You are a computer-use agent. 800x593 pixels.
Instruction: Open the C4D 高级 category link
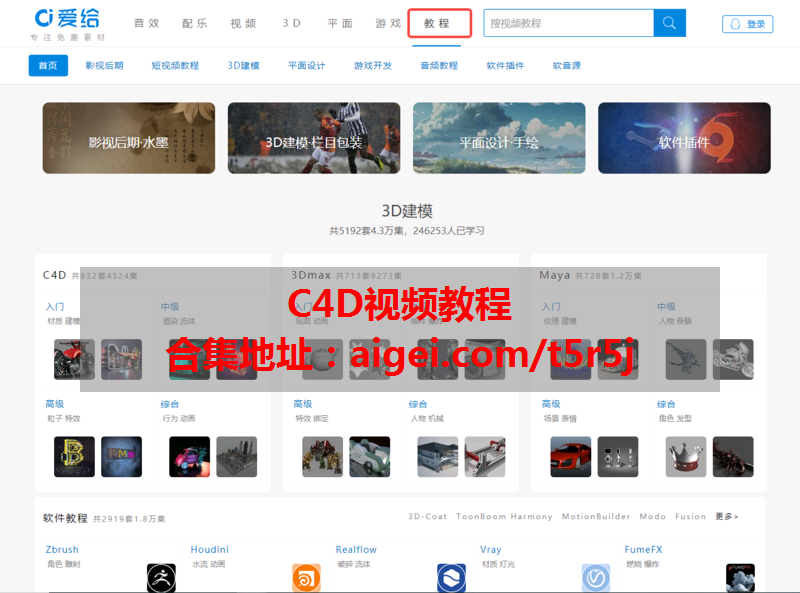pos(55,404)
